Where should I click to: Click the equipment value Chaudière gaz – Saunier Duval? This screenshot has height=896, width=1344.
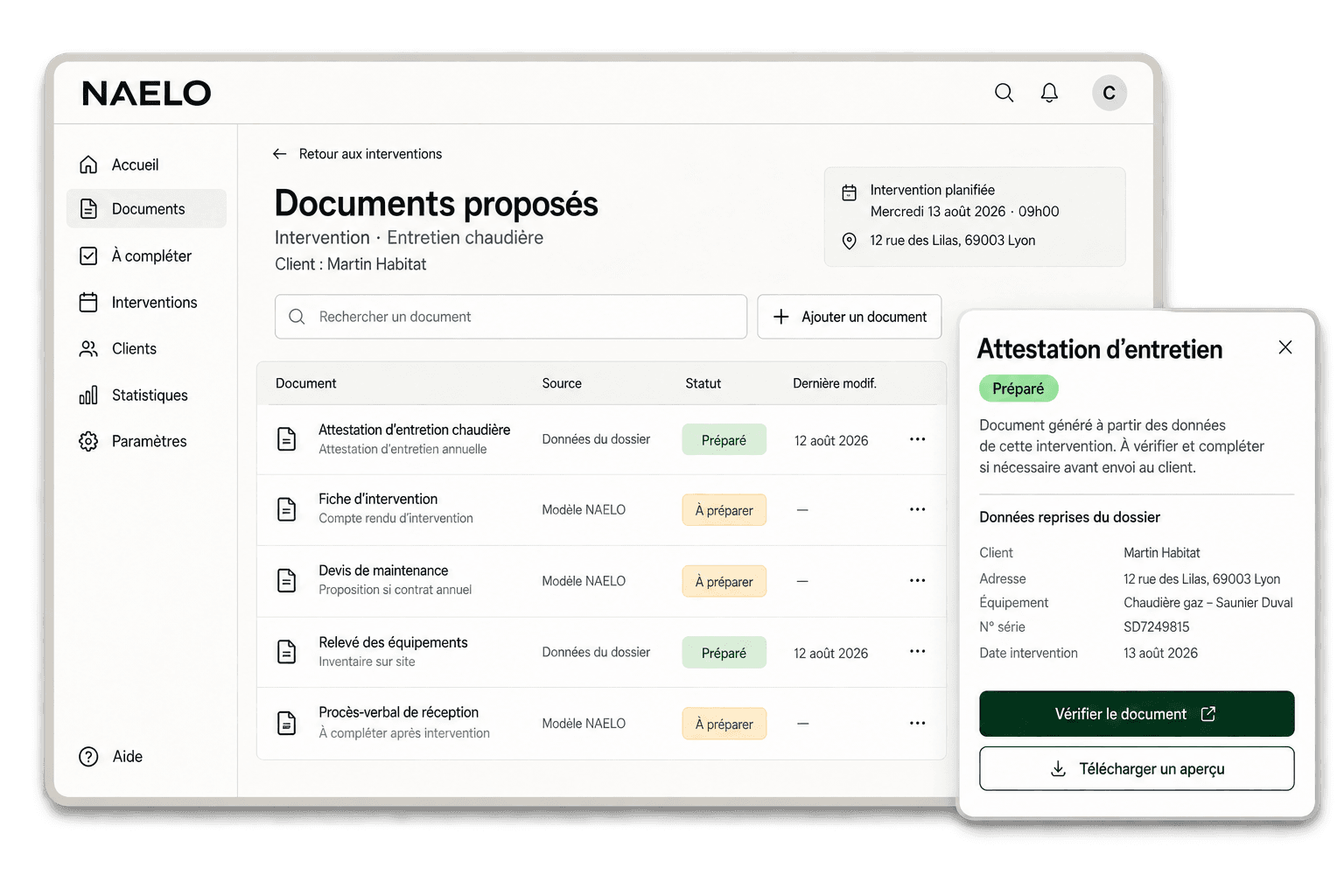click(x=1207, y=603)
